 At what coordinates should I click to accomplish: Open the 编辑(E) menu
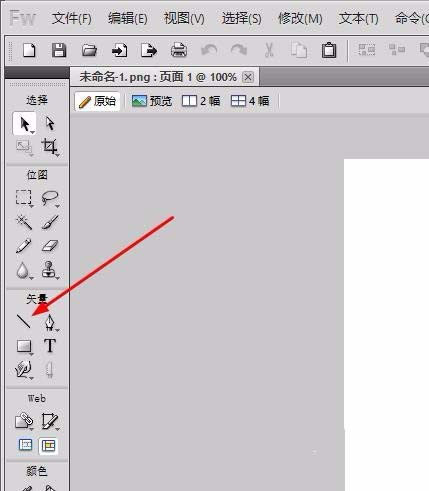(127, 18)
